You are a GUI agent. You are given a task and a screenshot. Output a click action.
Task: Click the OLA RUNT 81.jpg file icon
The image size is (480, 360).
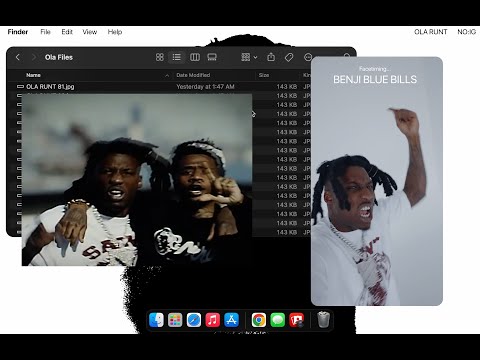coord(20,87)
